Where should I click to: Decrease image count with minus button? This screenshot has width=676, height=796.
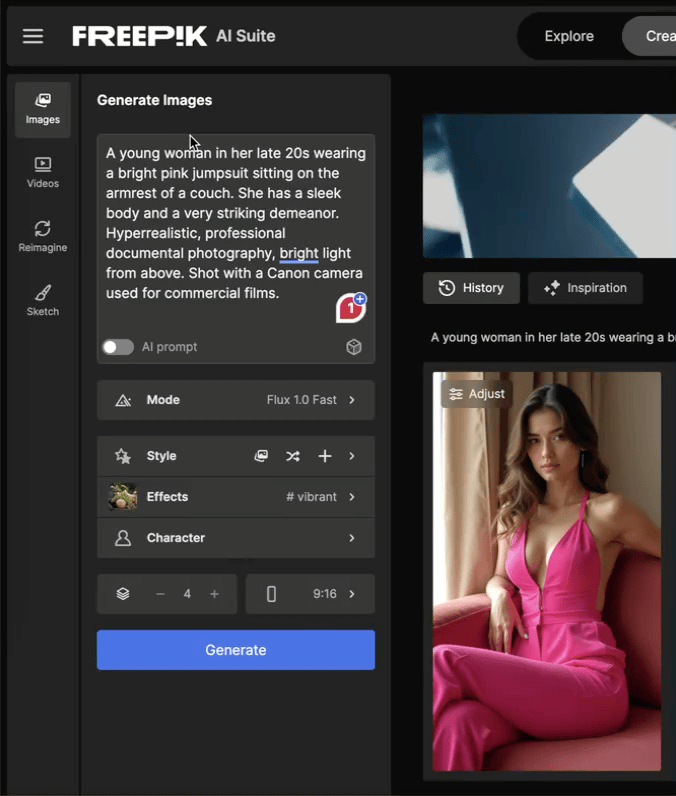[160, 594]
